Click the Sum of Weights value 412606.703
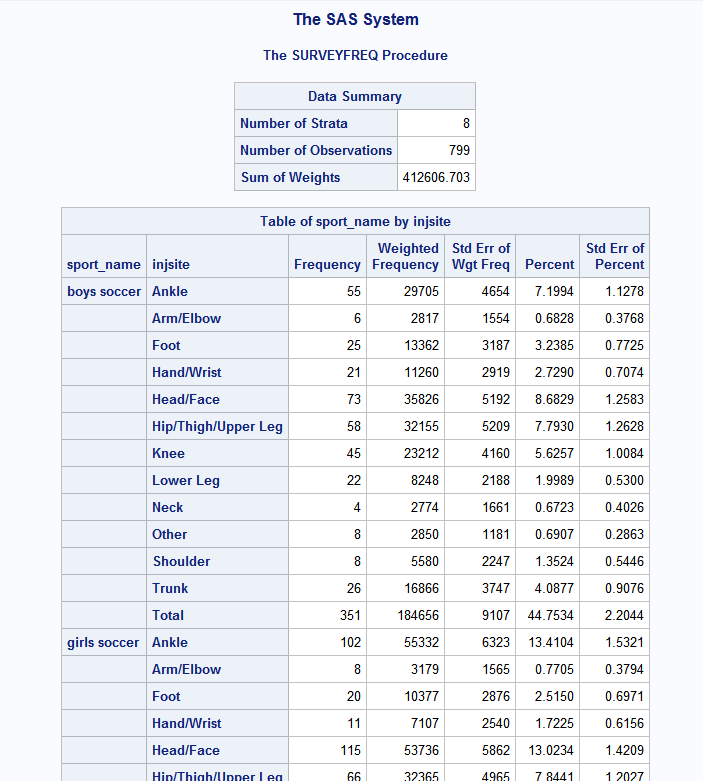Viewport: 703px width, 781px height. 437,178
